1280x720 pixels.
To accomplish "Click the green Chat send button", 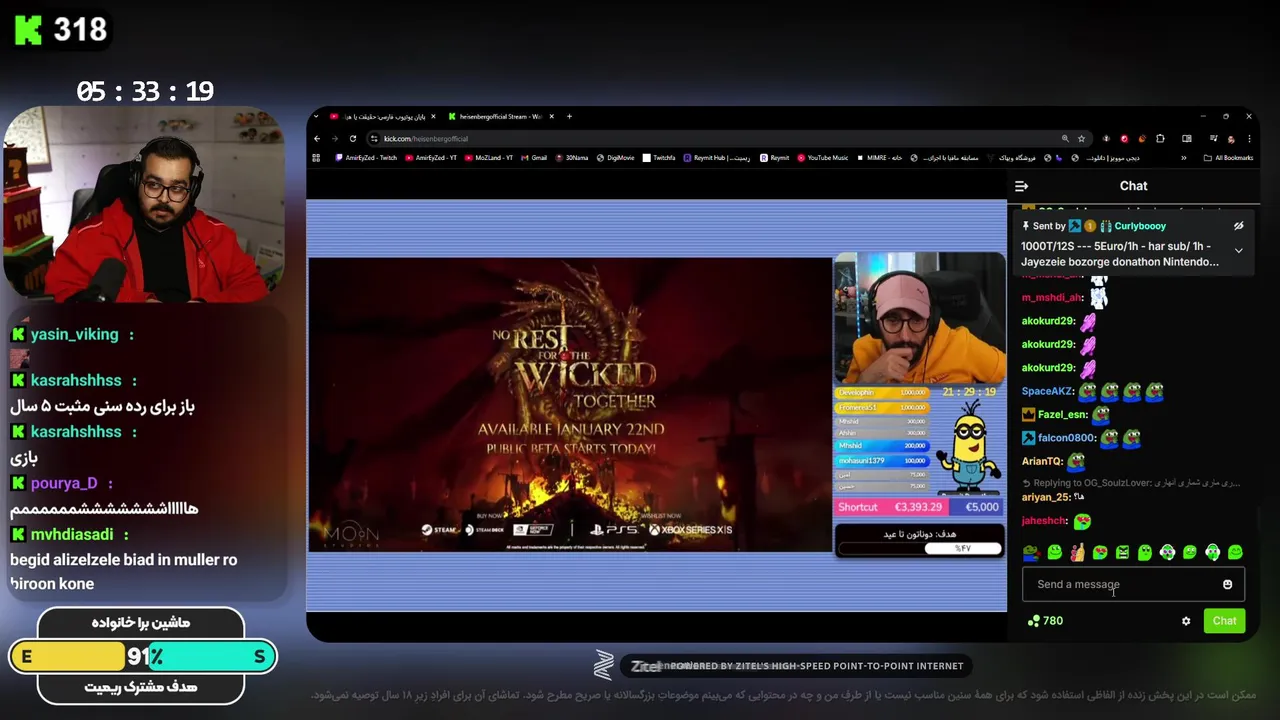I will click(x=1224, y=621).
